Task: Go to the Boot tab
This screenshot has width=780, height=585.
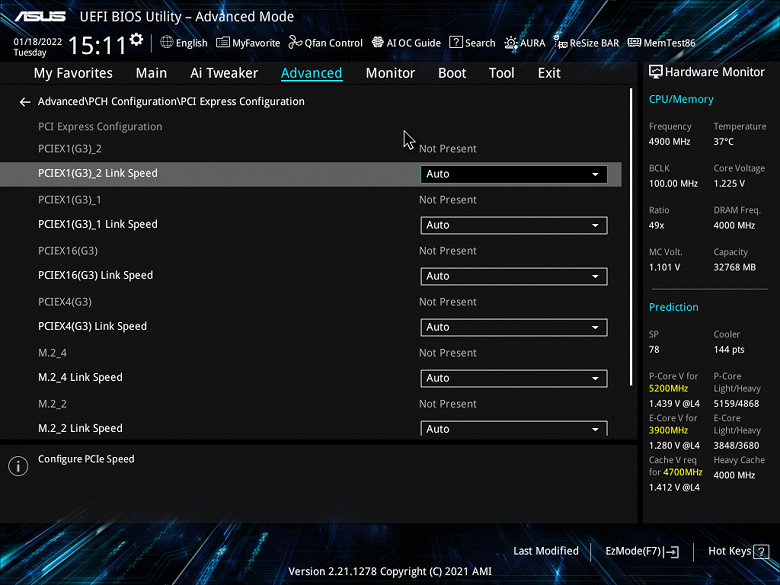Action: click(452, 73)
